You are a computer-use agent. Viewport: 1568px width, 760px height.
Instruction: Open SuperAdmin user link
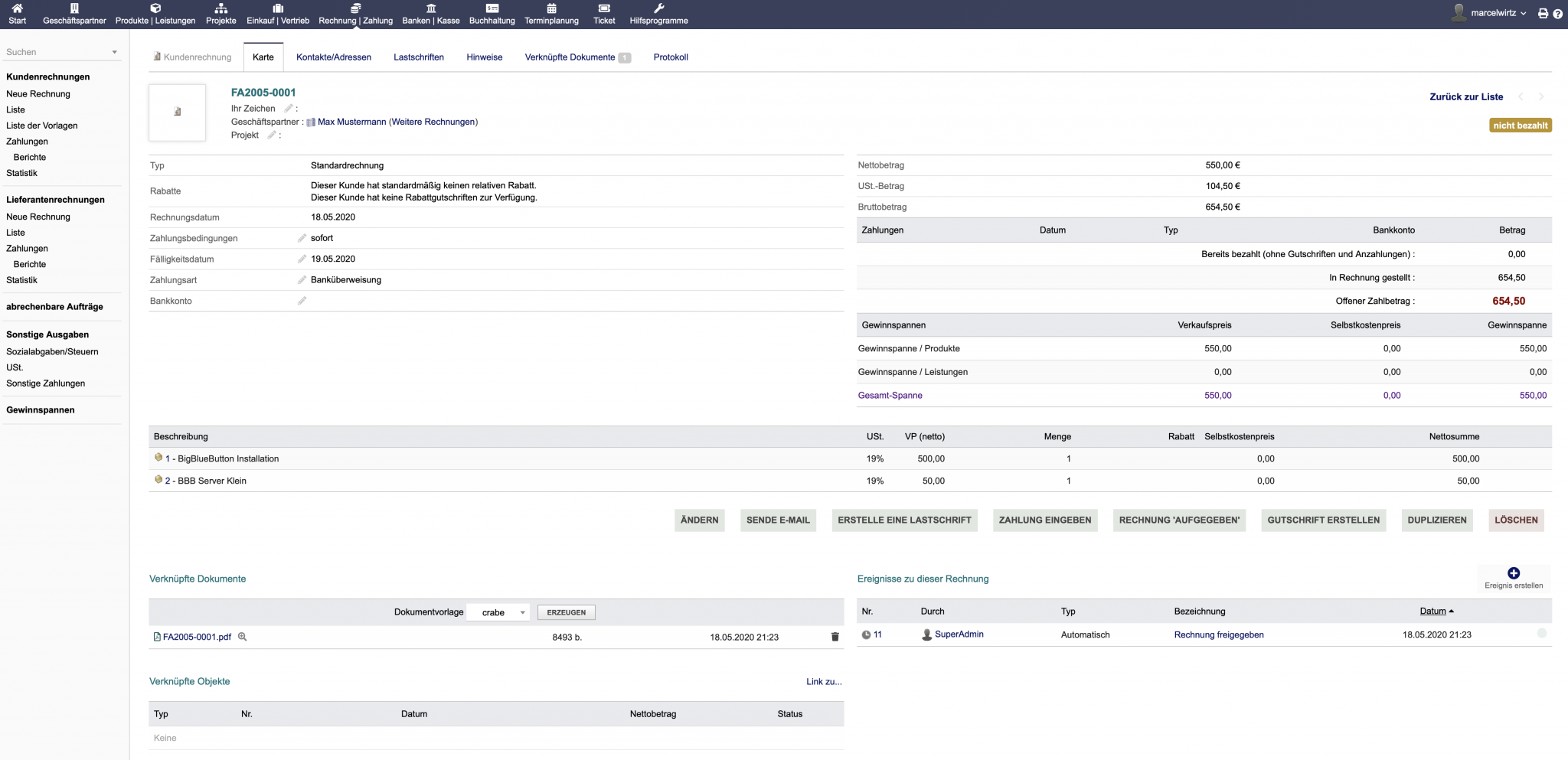(x=959, y=634)
